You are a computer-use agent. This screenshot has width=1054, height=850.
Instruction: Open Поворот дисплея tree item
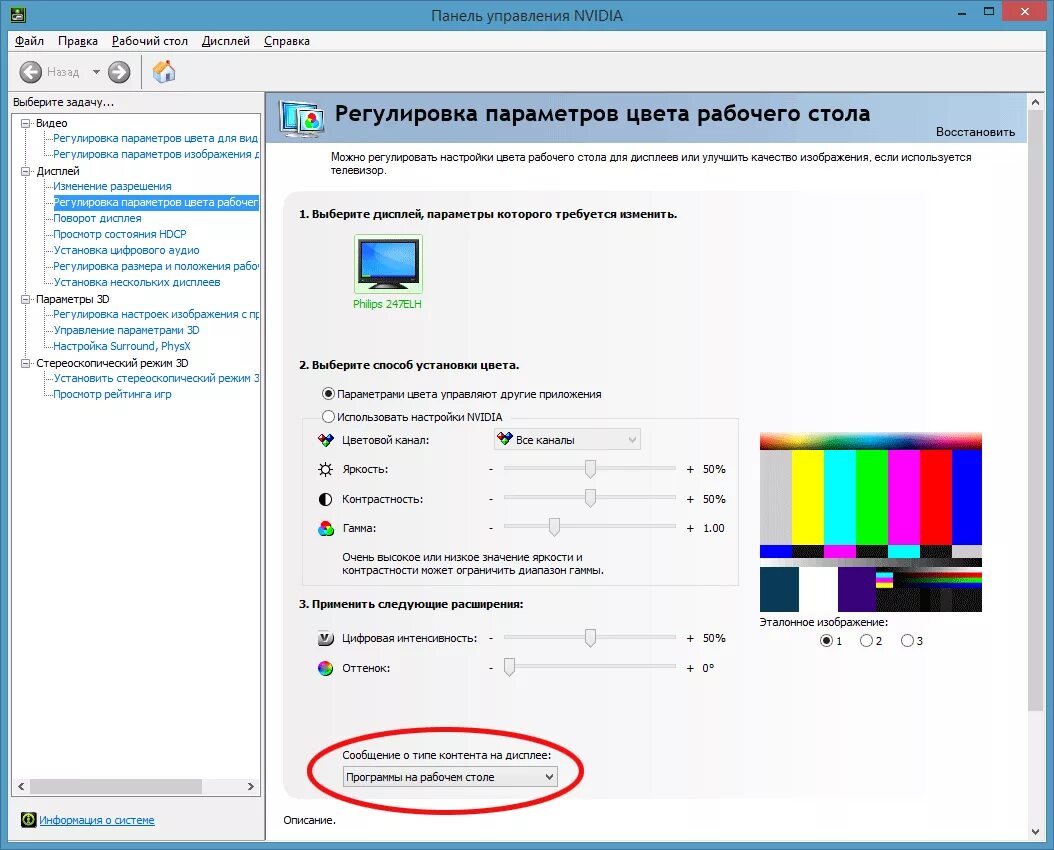[x=97, y=218]
